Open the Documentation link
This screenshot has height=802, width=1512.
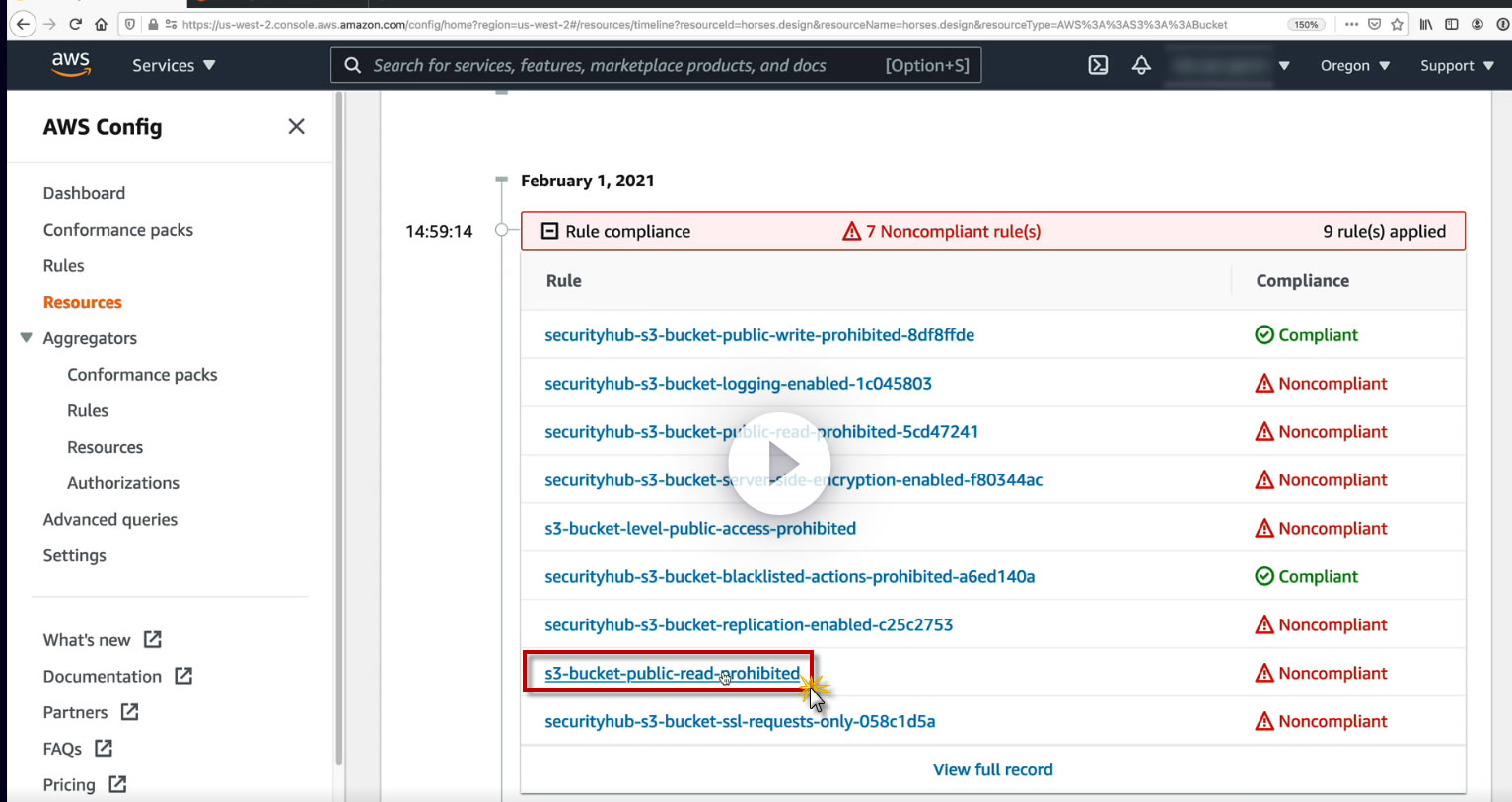103,676
